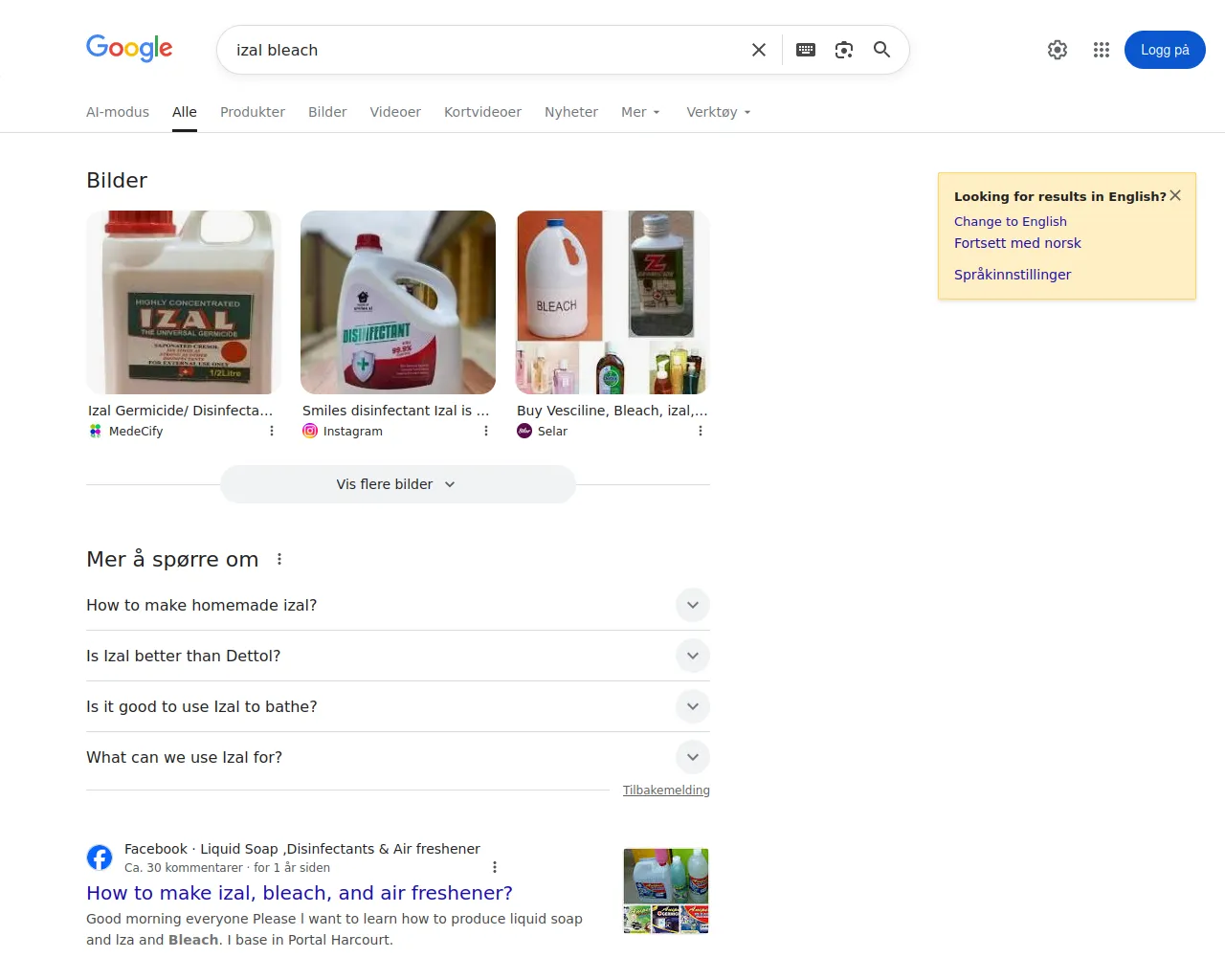Open the Facebook result thumbnail image

point(666,891)
